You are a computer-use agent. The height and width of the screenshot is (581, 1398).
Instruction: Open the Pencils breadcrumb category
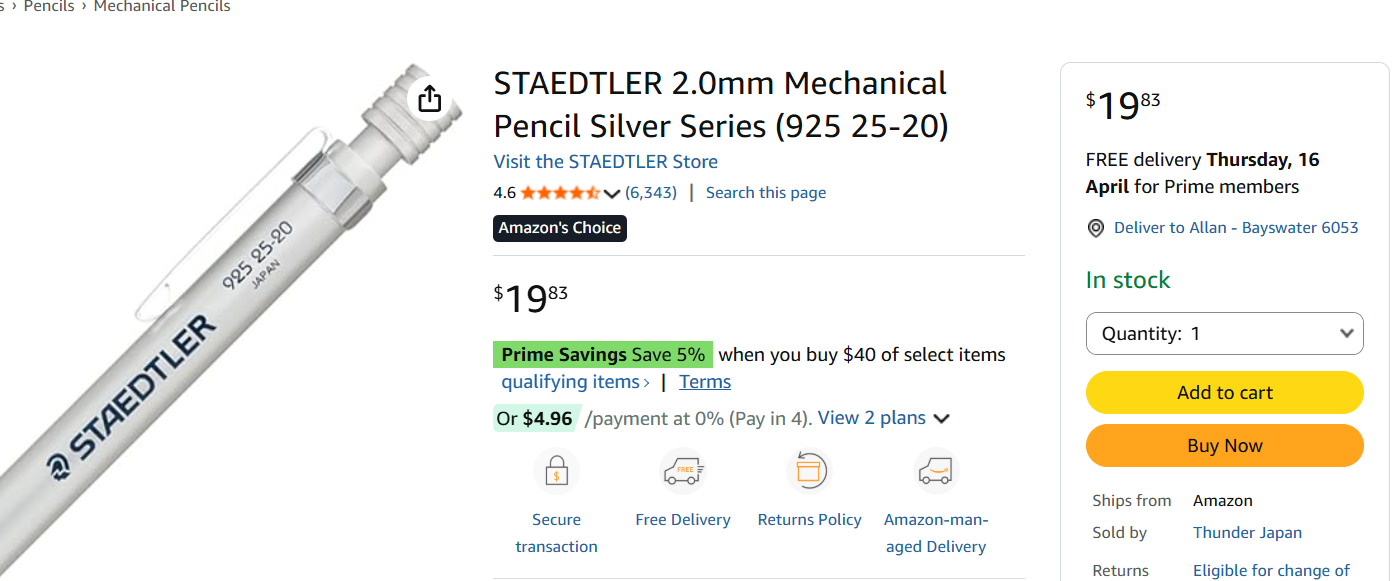[x=49, y=7]
